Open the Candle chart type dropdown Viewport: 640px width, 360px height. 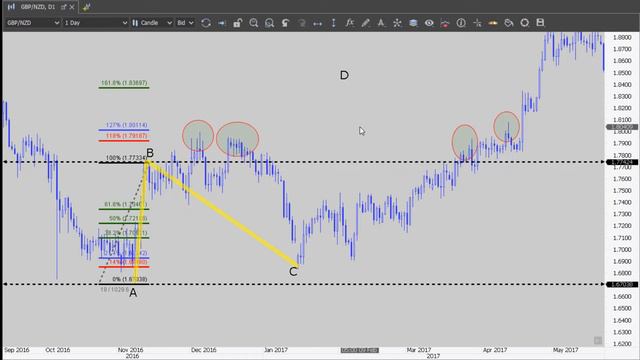tap(152, 23)
